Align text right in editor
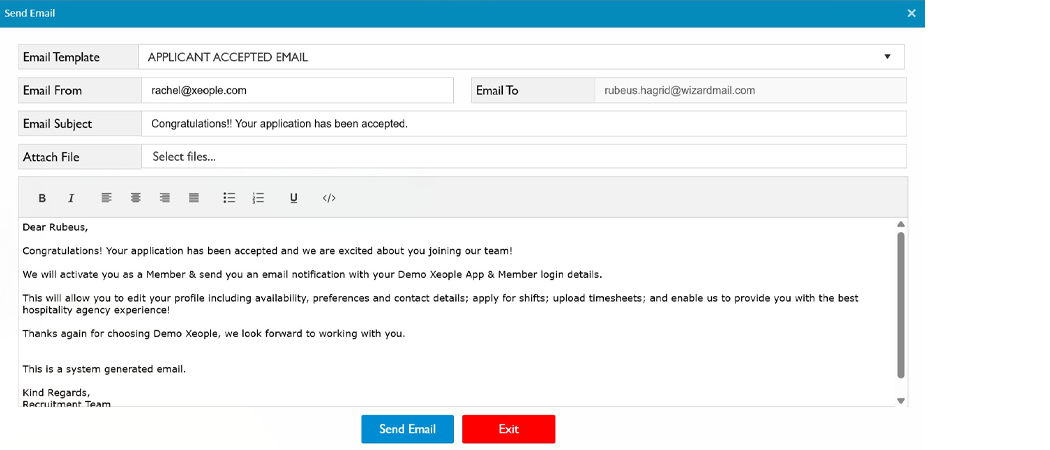Screen dimensions: 1050x450 [x=165, y=198]
